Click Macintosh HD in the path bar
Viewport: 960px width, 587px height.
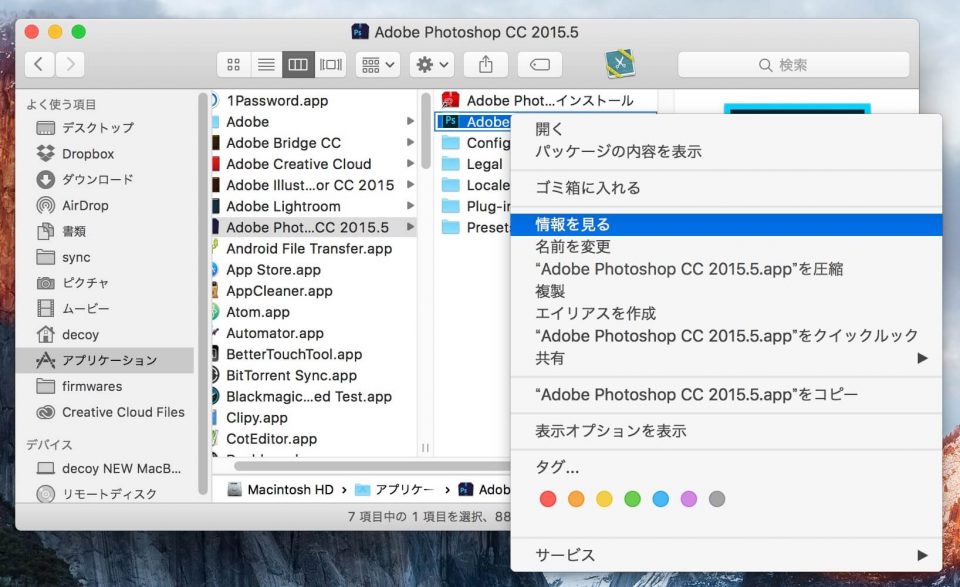tap(280, 490)
